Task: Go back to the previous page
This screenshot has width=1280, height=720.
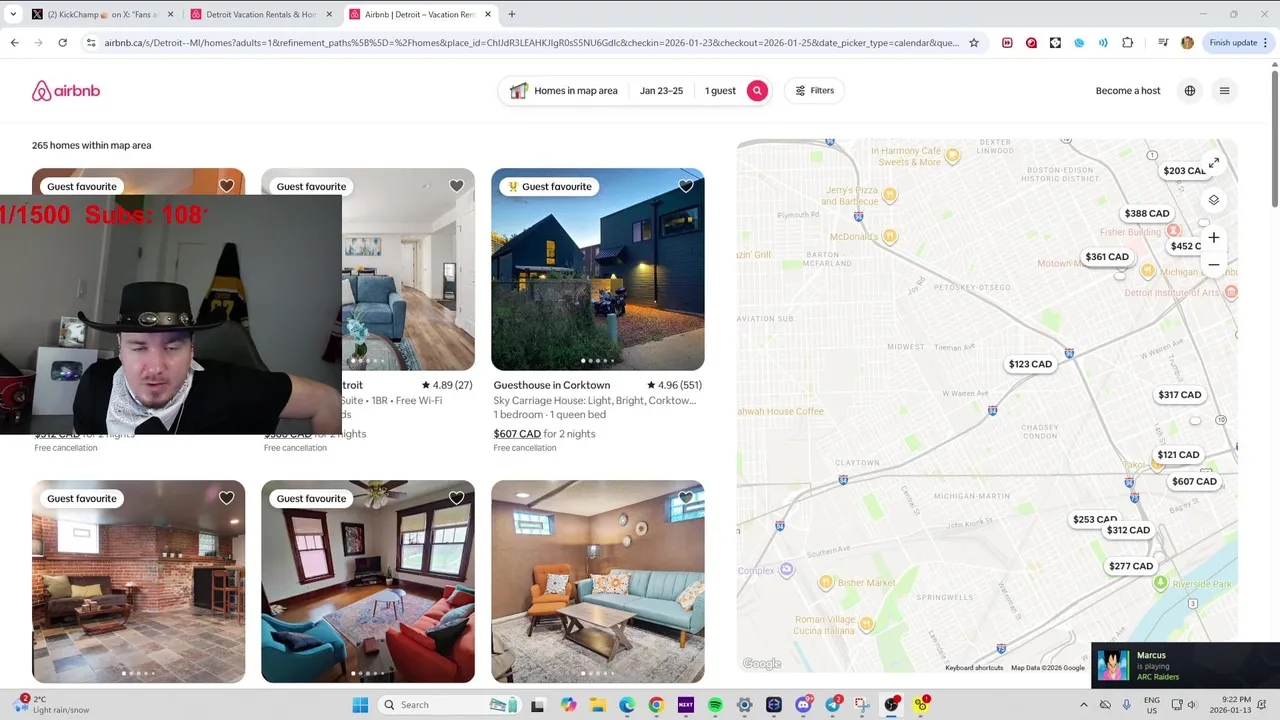Action: [x=14, y=43]
